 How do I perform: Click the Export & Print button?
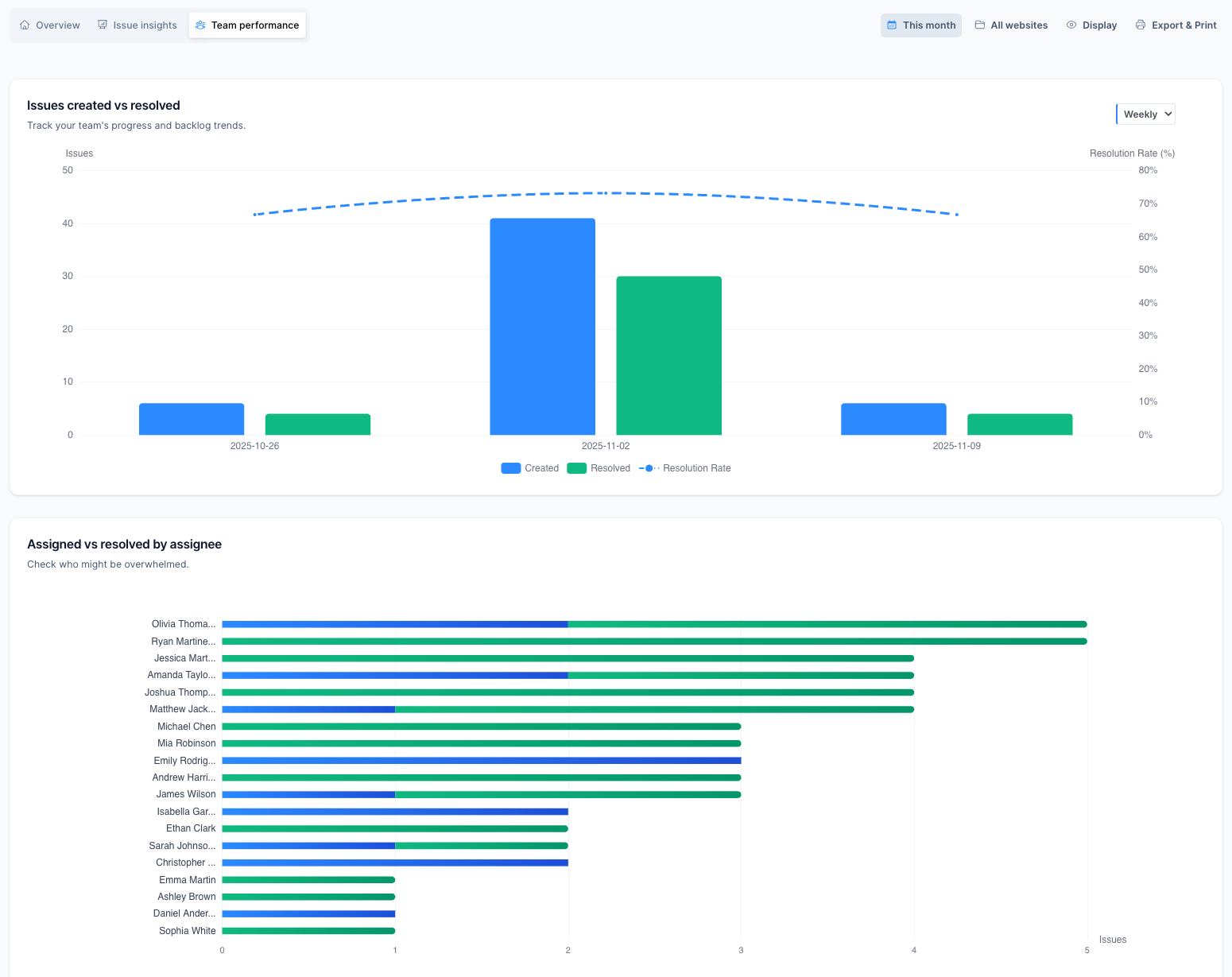[1176, 25]
